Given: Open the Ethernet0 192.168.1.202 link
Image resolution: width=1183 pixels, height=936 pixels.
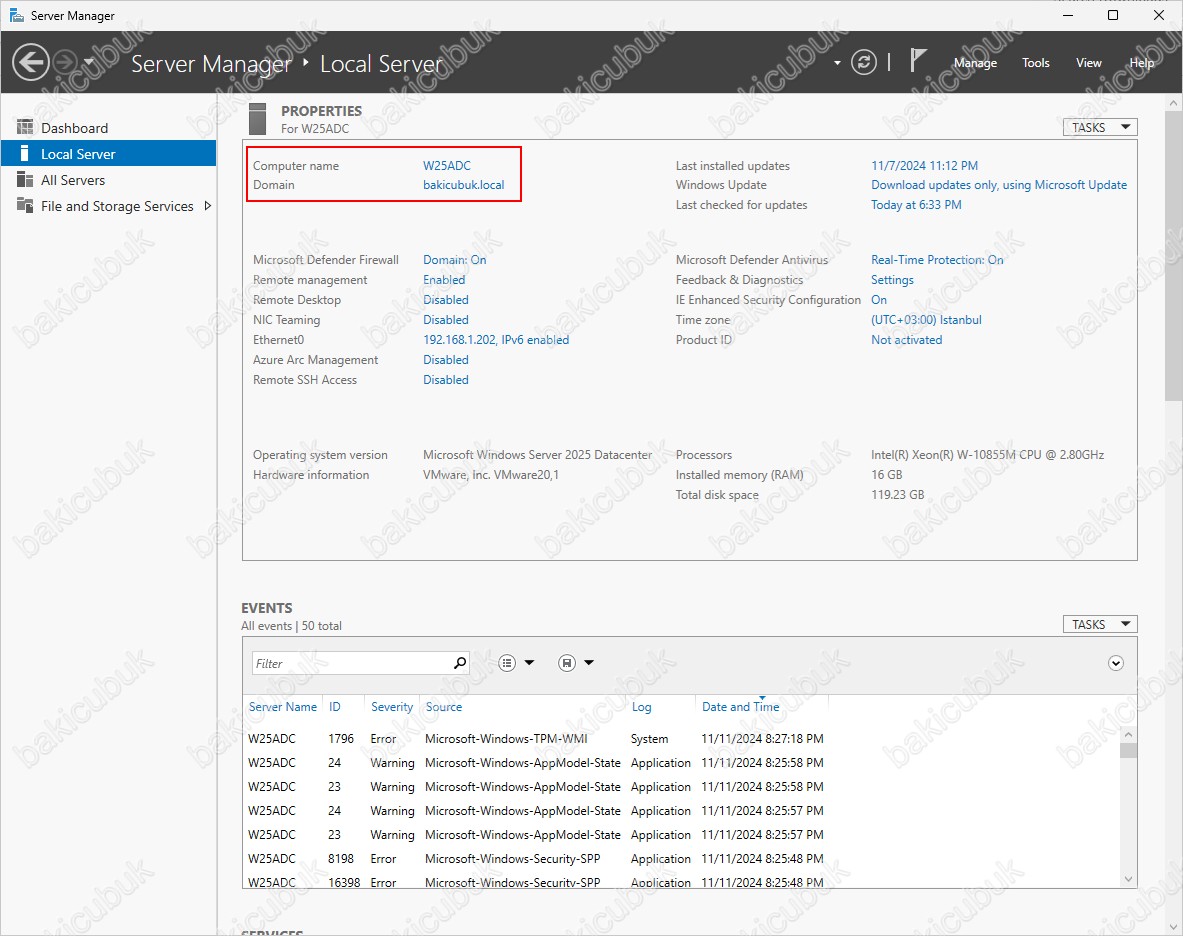Looking at the screenshot, I should click(x=496, y=339).
